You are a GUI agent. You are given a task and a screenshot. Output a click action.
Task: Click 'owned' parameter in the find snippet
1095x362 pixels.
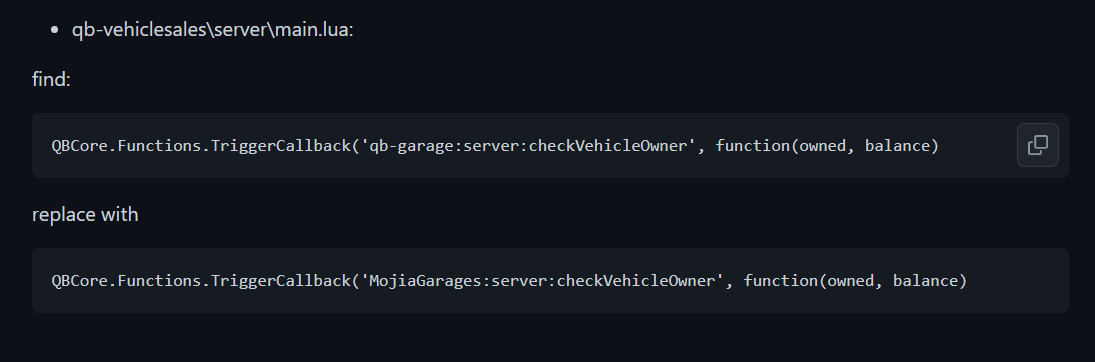click(x=823, y=146)
